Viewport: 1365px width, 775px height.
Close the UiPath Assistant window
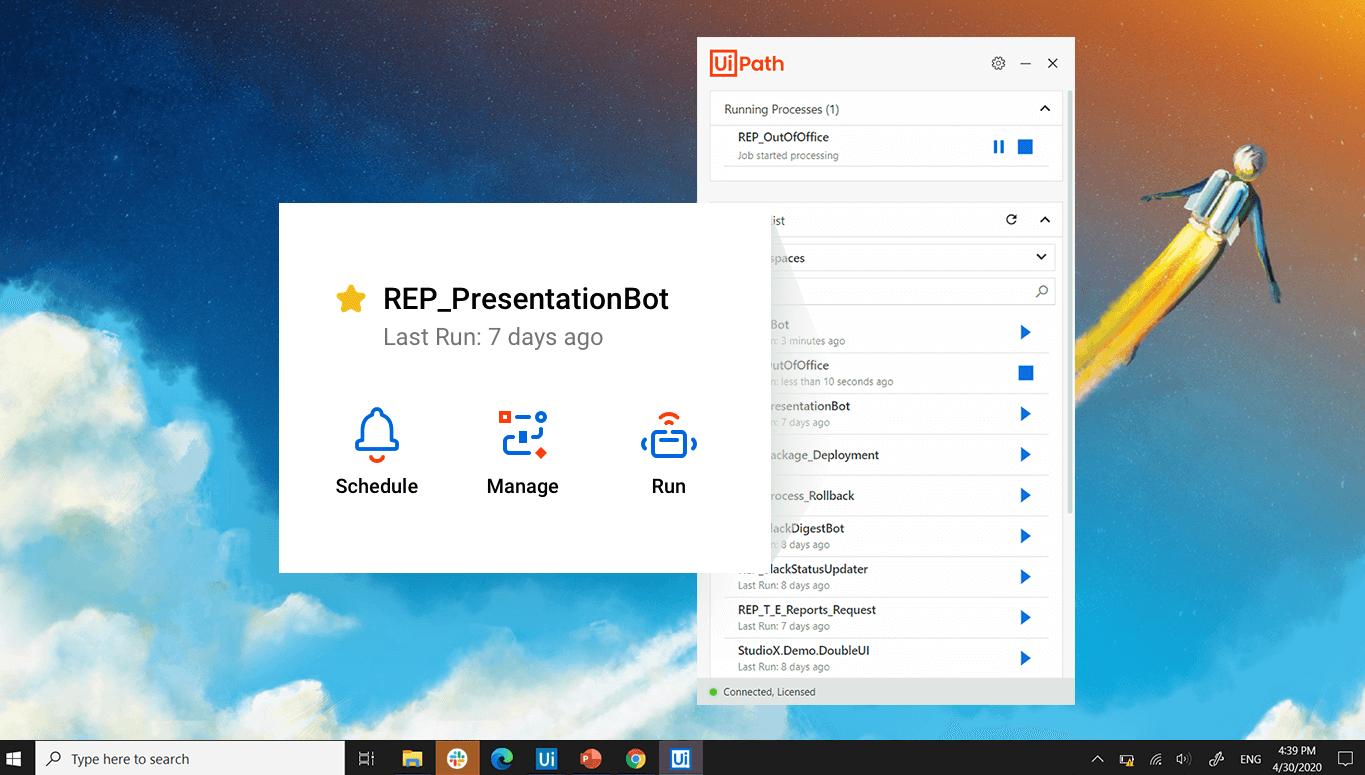coord(1052,63)
